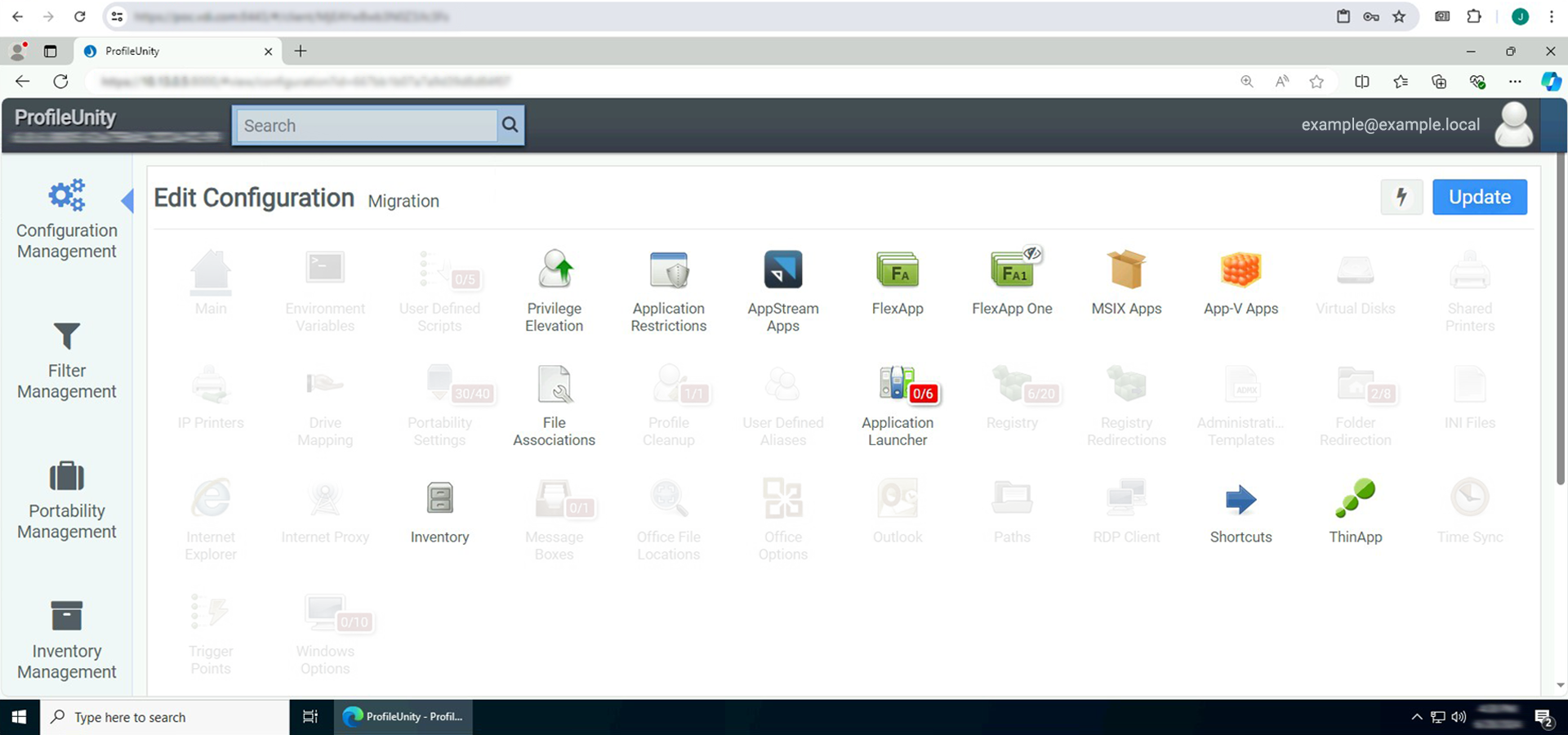Go to Configuration Management section
Screen dimensions: 1568x735
[67, 219]
